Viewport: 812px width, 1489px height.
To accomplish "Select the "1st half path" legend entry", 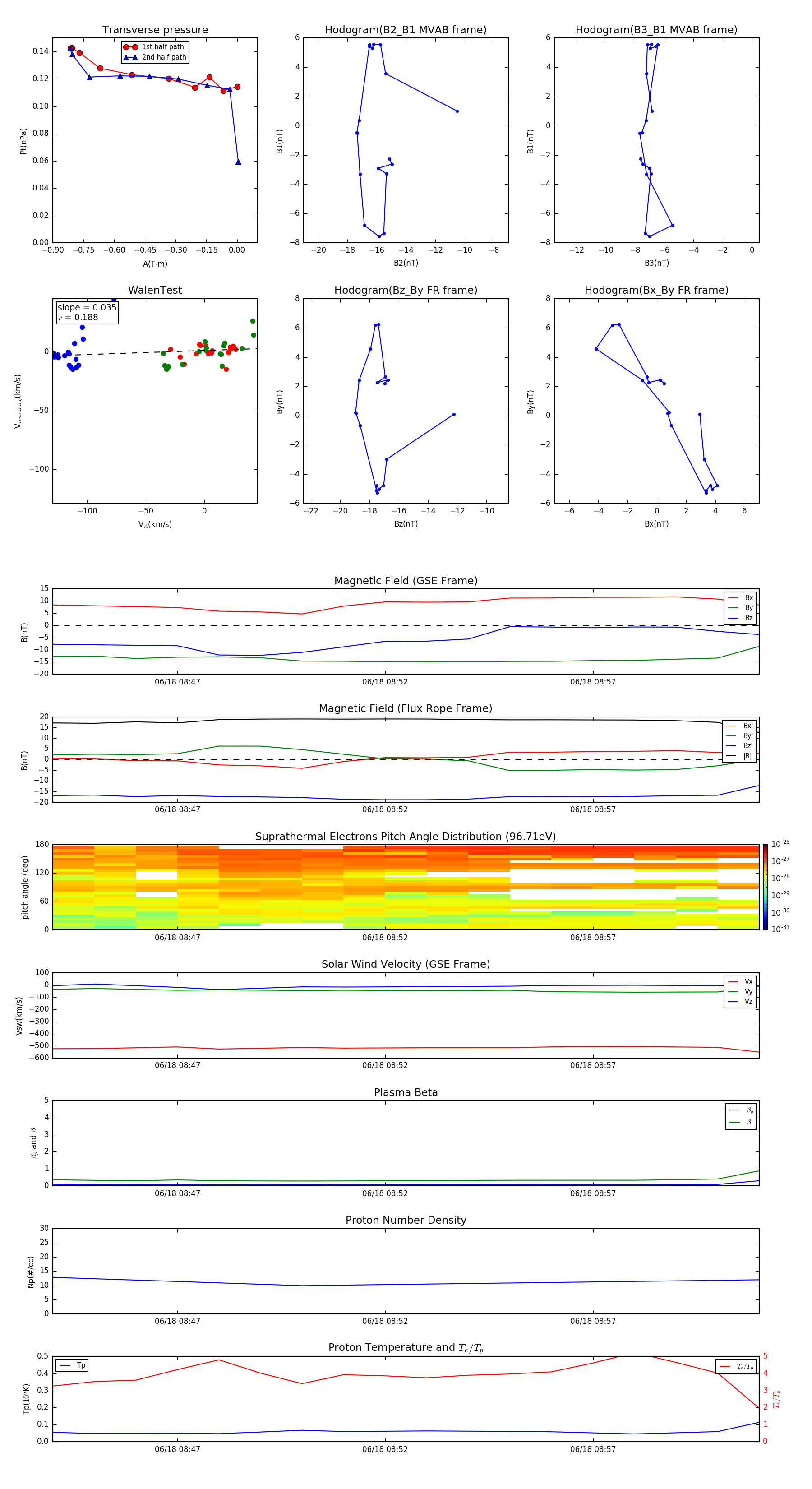I will pos(154,47).
